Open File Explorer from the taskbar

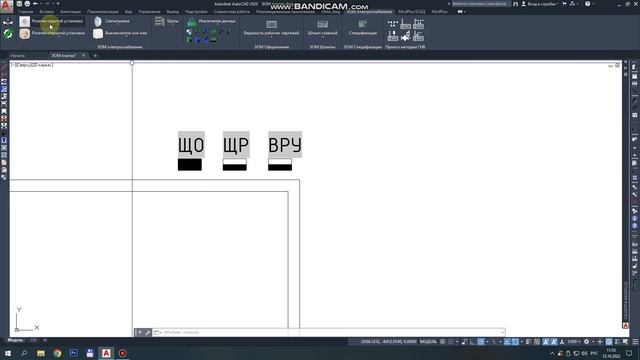(x=41, y=353)
